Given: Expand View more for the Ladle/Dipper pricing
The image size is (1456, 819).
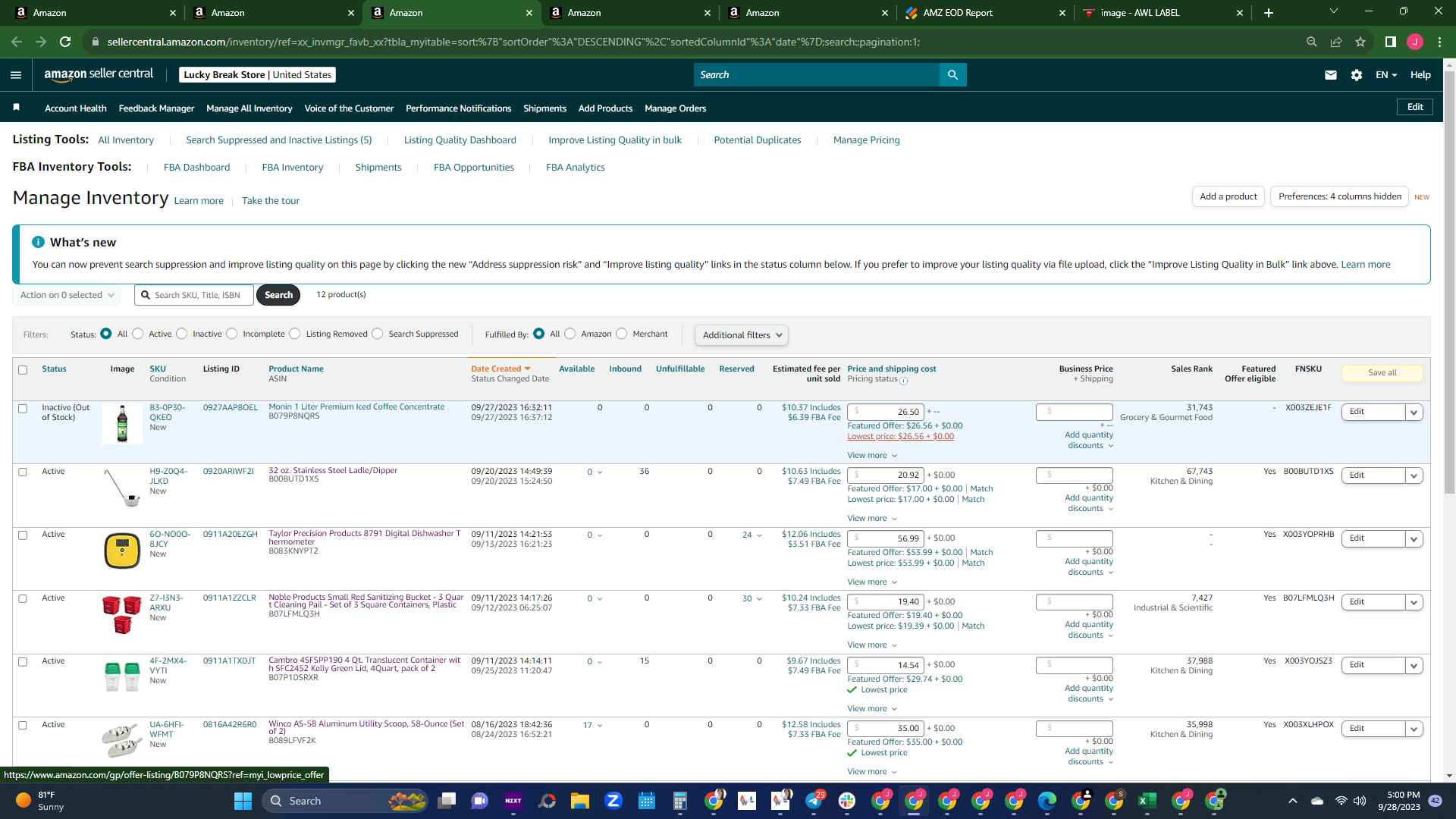Looking at the screenshot, I should click(872, 519).
